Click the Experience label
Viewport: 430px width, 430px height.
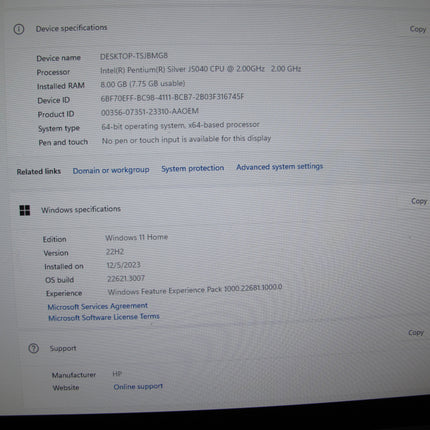point(64,293)
